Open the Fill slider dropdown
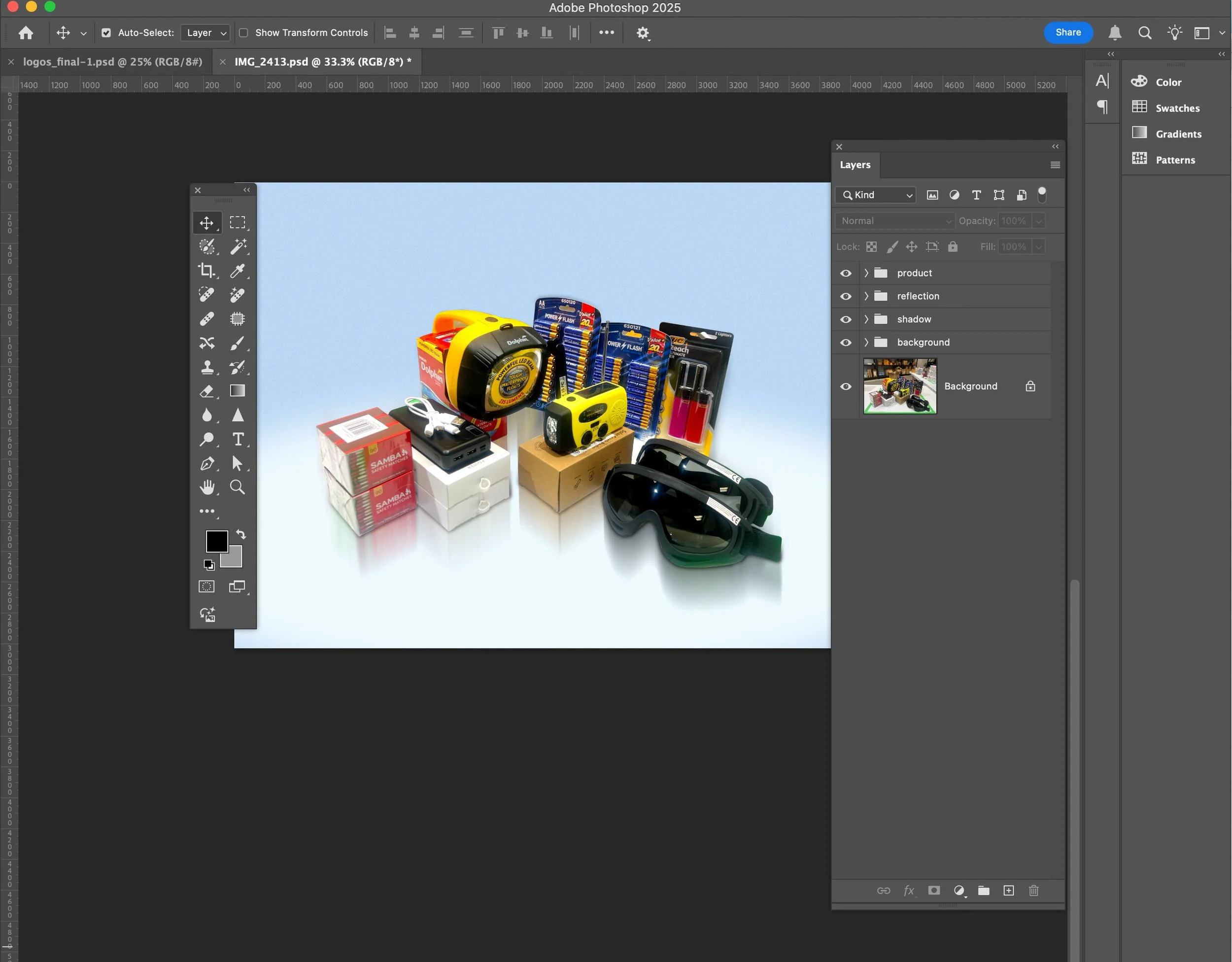Viewport: 1232px width, 962px height. (x=1038, y=246)
